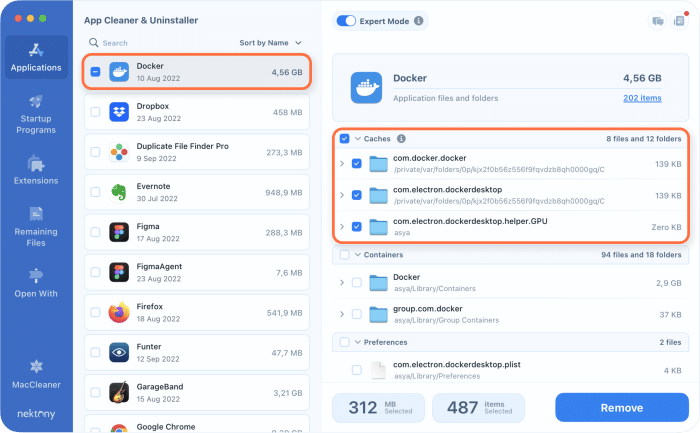Open the Extensions section
This screenshot has width=700, height=433.
(36, 170)
